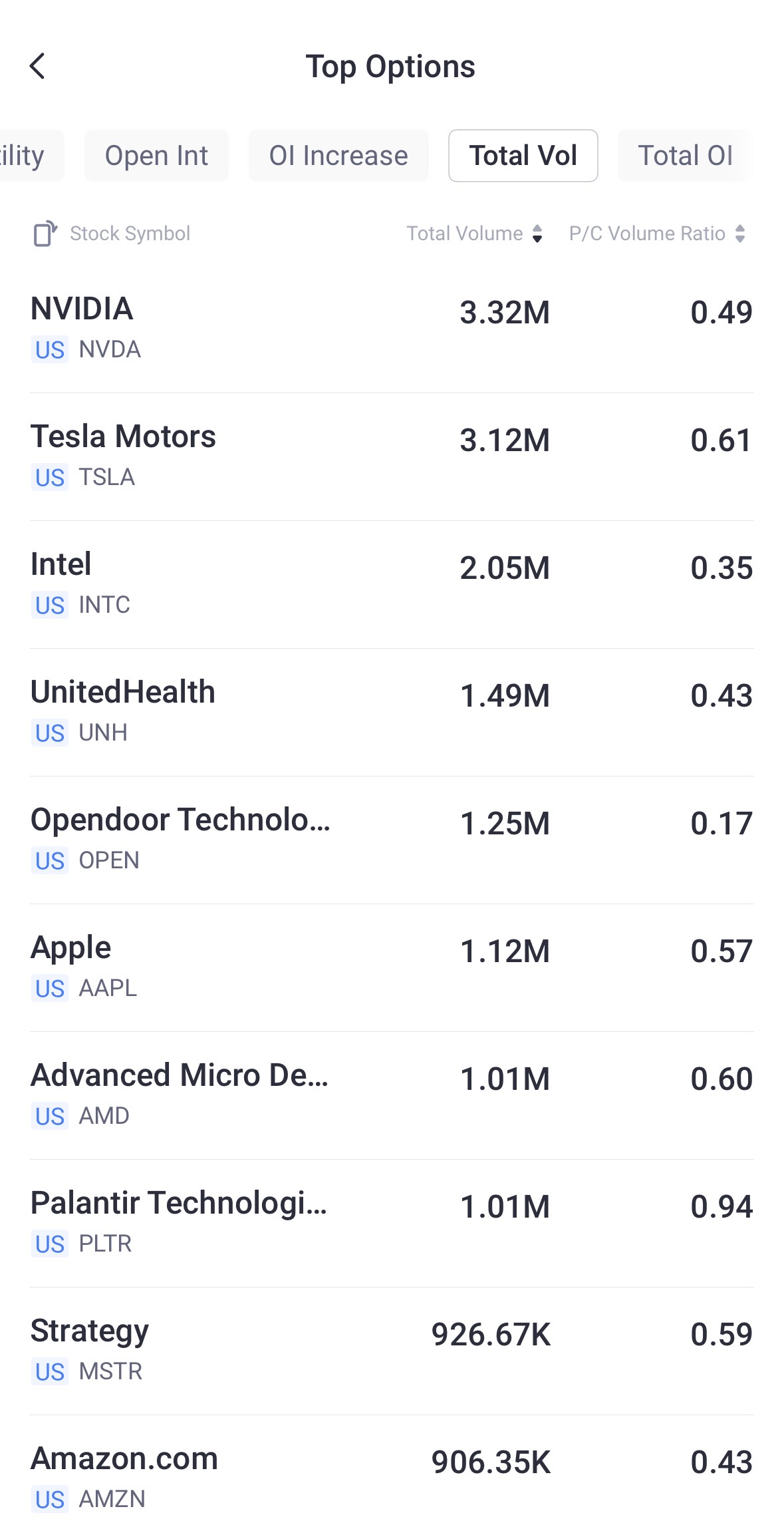This screenshot has width=784, height=1539.
Task: Tap the back arrow icon
Action: click(x=38, y=67)
